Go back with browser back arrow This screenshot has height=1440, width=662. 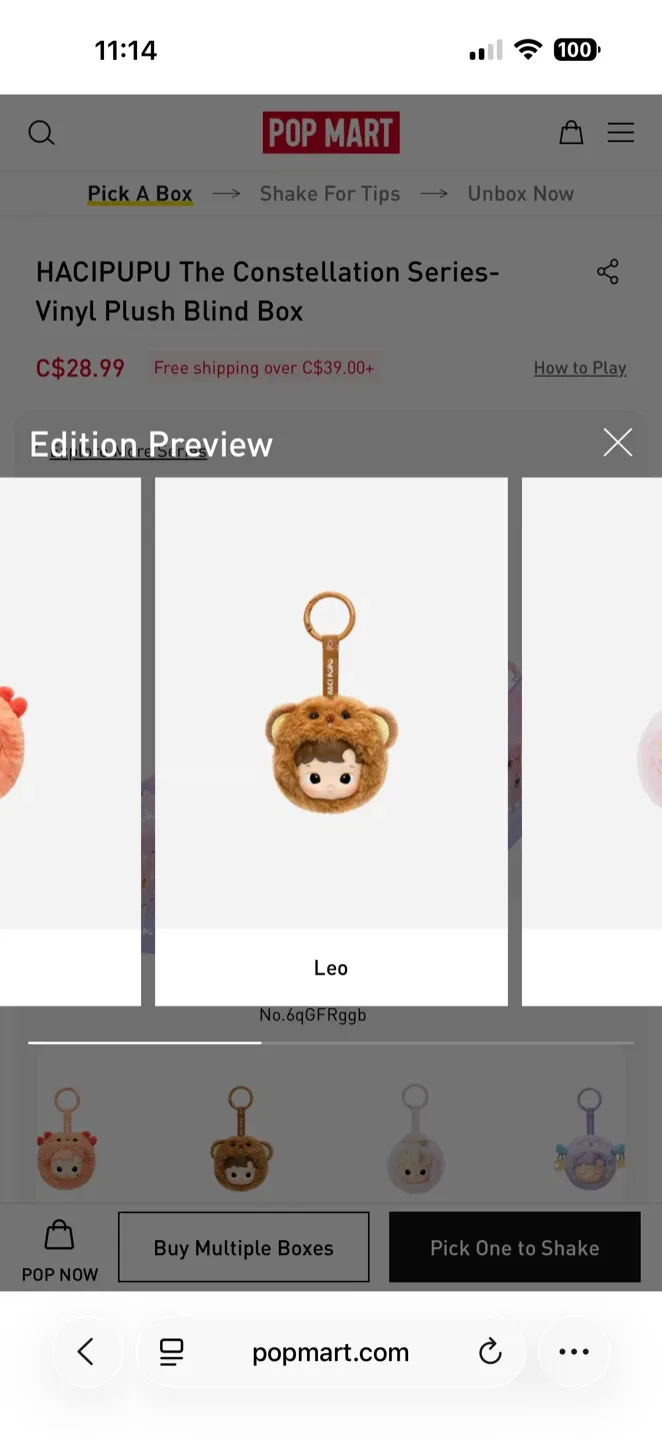[x=86, y=1352]
